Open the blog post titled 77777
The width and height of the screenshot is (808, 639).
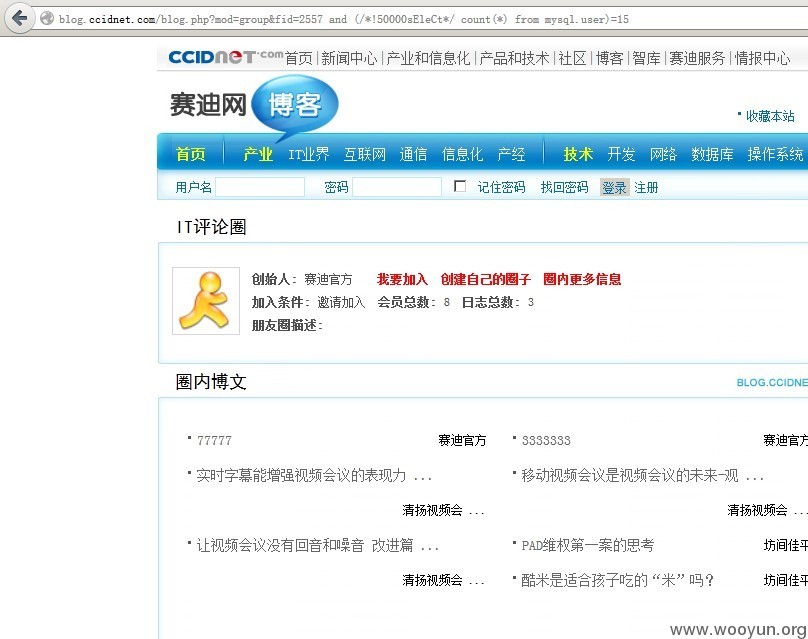pyautogui.click(x=214, y=441)
